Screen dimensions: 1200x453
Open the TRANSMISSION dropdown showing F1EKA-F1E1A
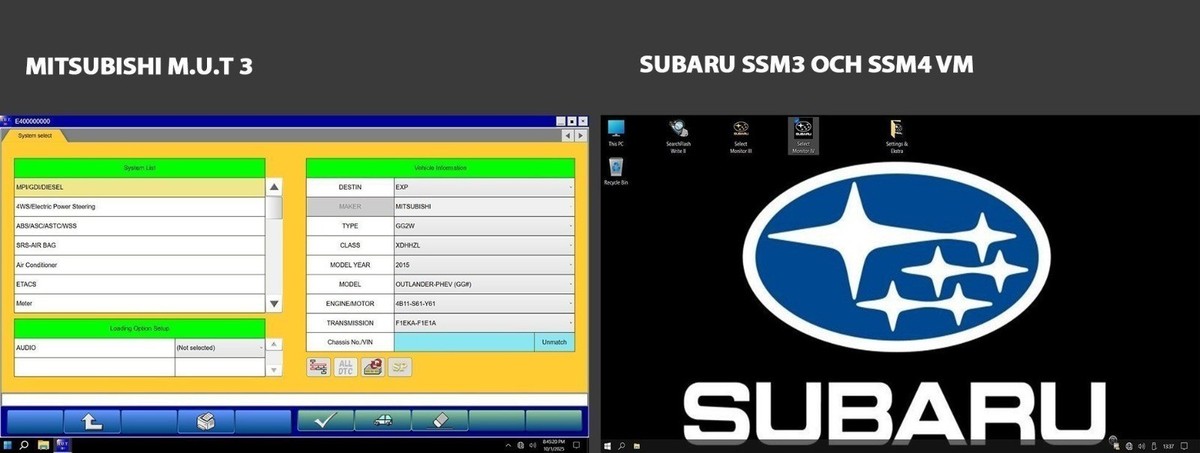point(484,323)
